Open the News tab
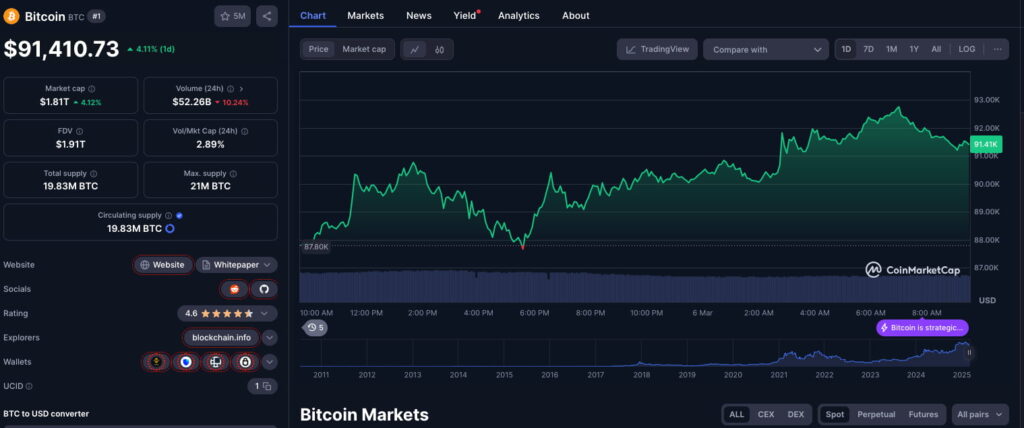Image resolution: width=1024 pixels, height=428 pixels. pyautogui.click(x=419, y=15)
